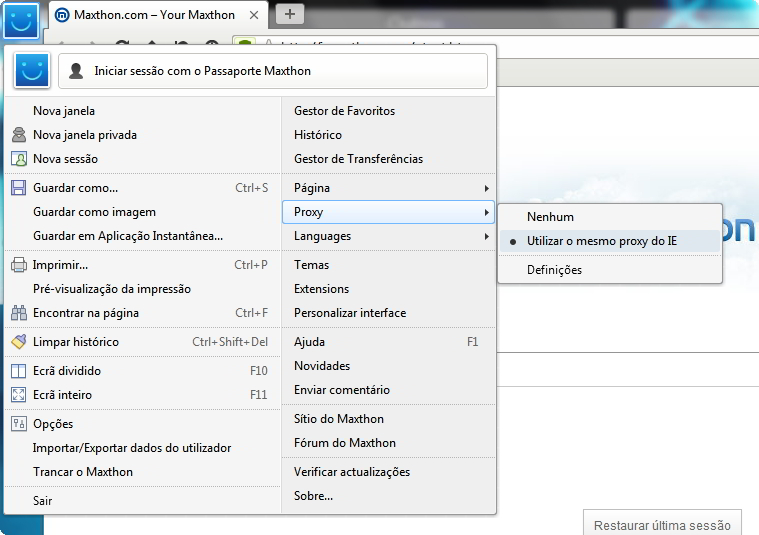
Task: Choose Guardar como imagem
Action: click(143, 212)
